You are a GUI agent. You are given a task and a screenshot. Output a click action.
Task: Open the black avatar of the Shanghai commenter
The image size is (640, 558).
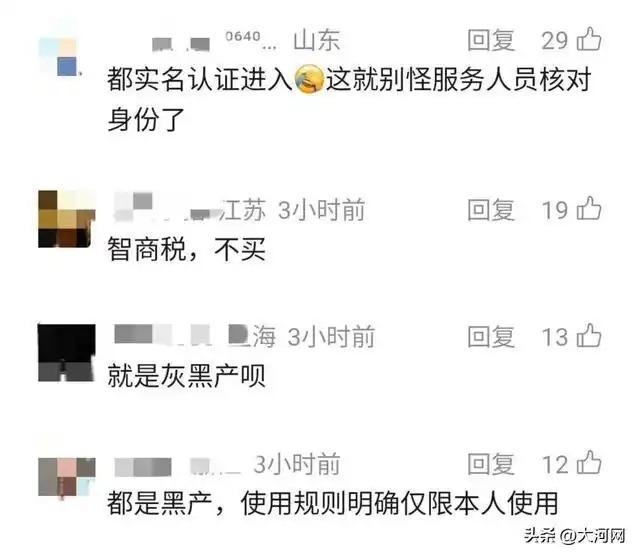point(67,353)
